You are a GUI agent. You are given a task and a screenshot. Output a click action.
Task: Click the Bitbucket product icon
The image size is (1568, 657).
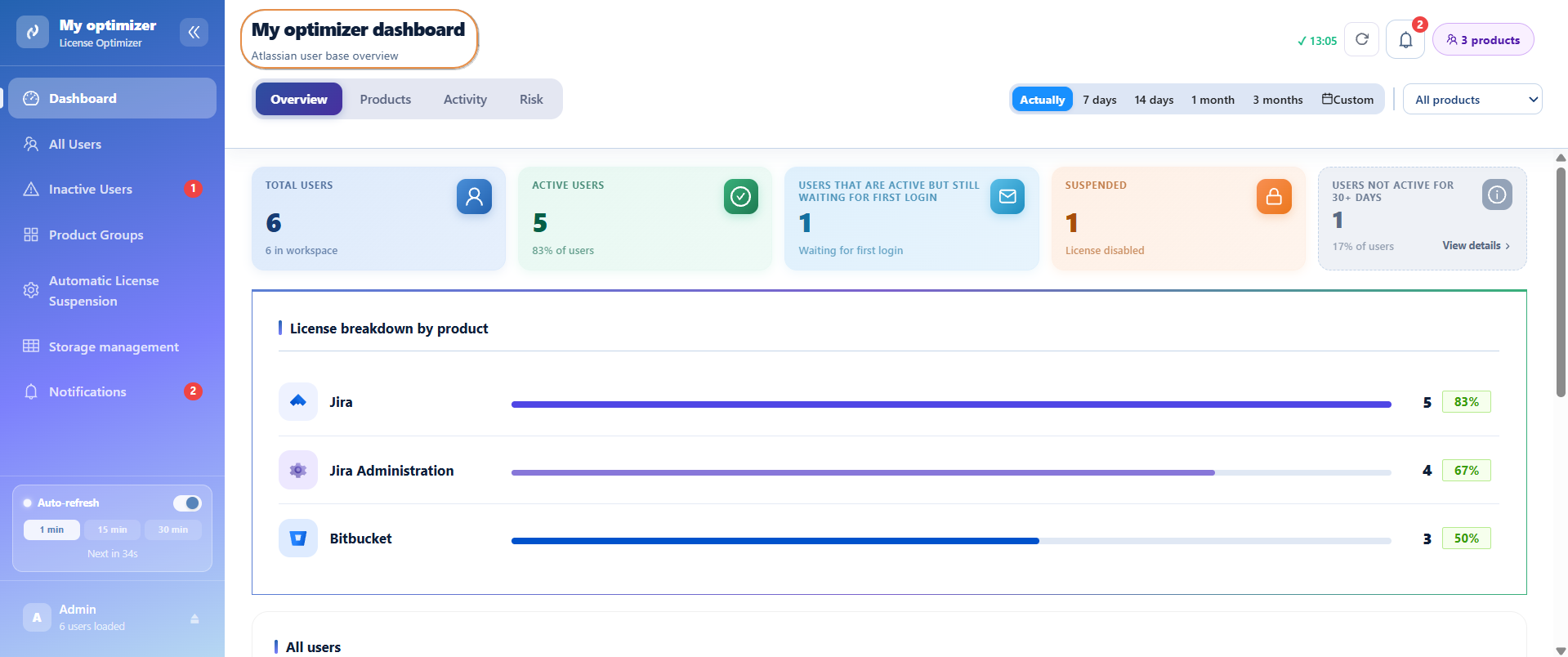[298, 538]
